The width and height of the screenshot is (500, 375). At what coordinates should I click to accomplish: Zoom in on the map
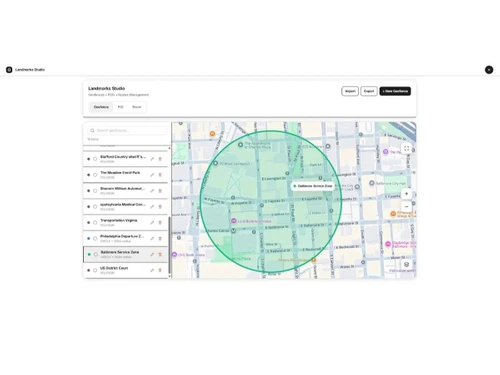pos(406,194)
